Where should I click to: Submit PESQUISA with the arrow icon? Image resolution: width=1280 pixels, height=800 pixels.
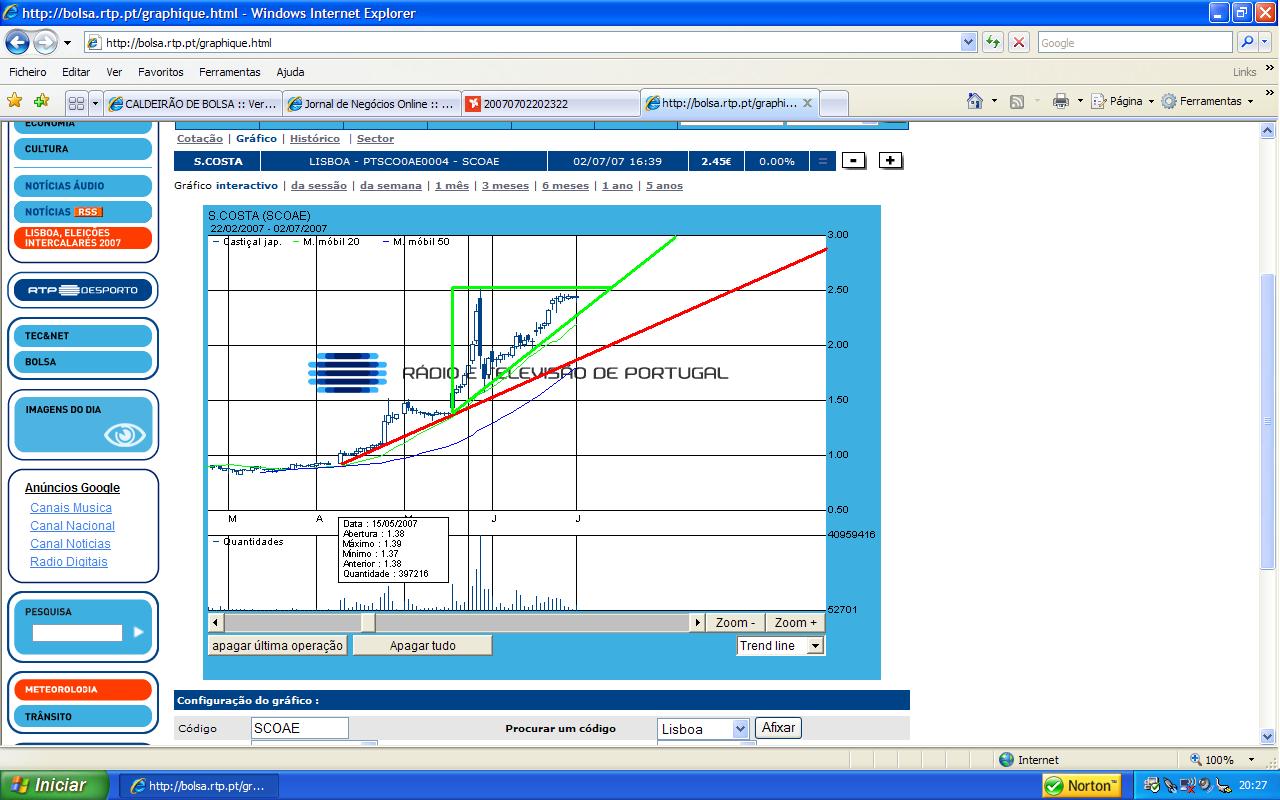(x=138, y=632)
